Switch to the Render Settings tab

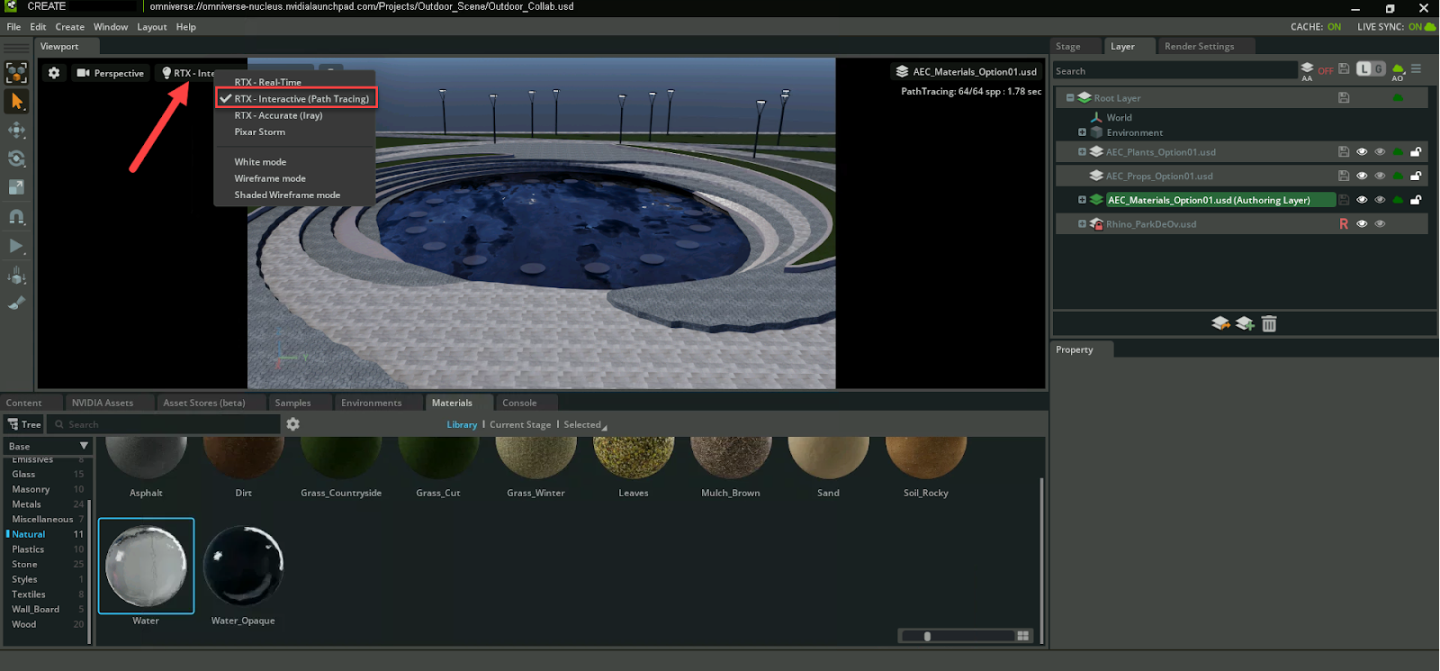click(x=1199, y=46)
